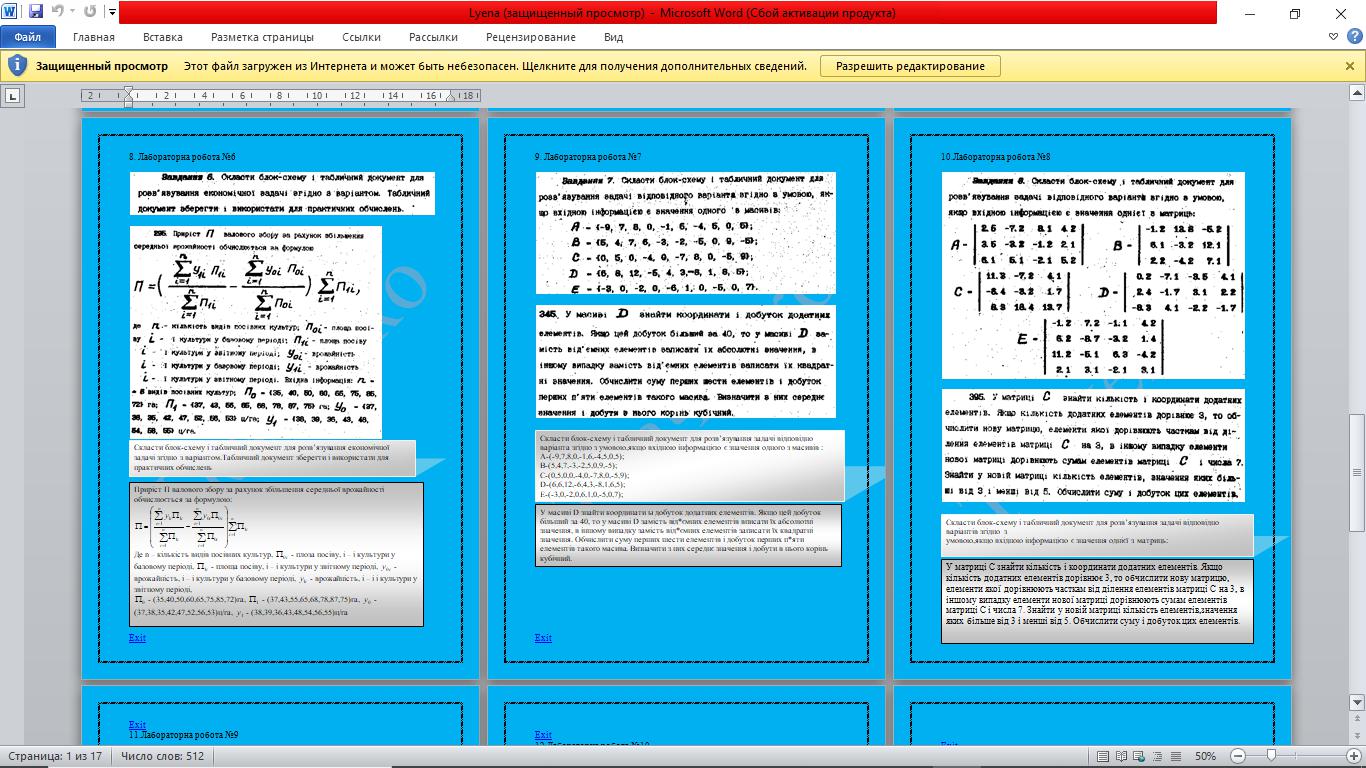
Task: Open the Файл tab
Action: pos(28,37)
